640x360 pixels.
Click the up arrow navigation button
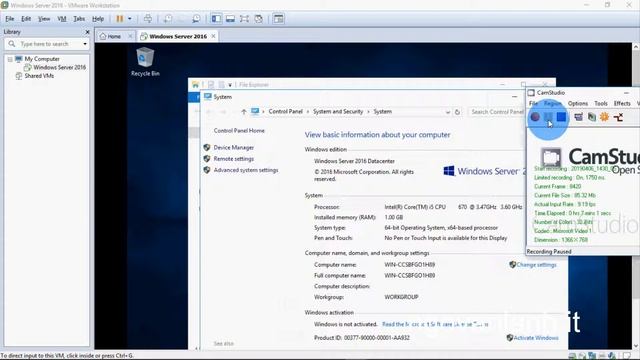pos(244,112)
